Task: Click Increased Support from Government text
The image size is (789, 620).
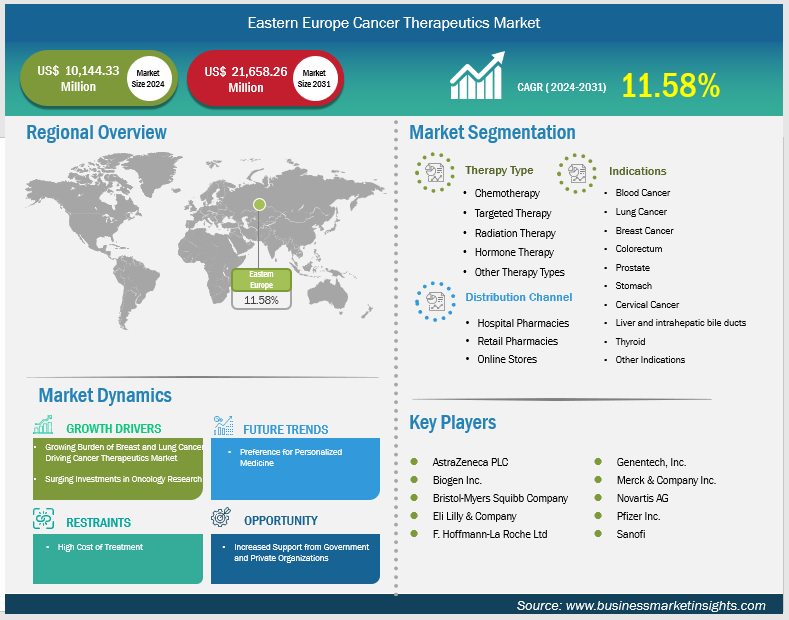Action: pyautogui.click(x=301, y=553)
